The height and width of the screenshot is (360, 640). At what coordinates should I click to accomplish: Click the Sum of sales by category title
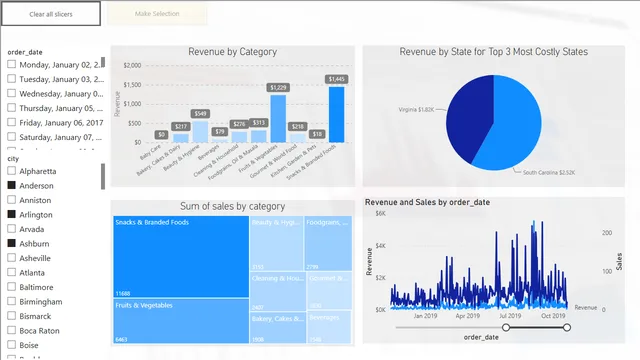tap(232, 206)
